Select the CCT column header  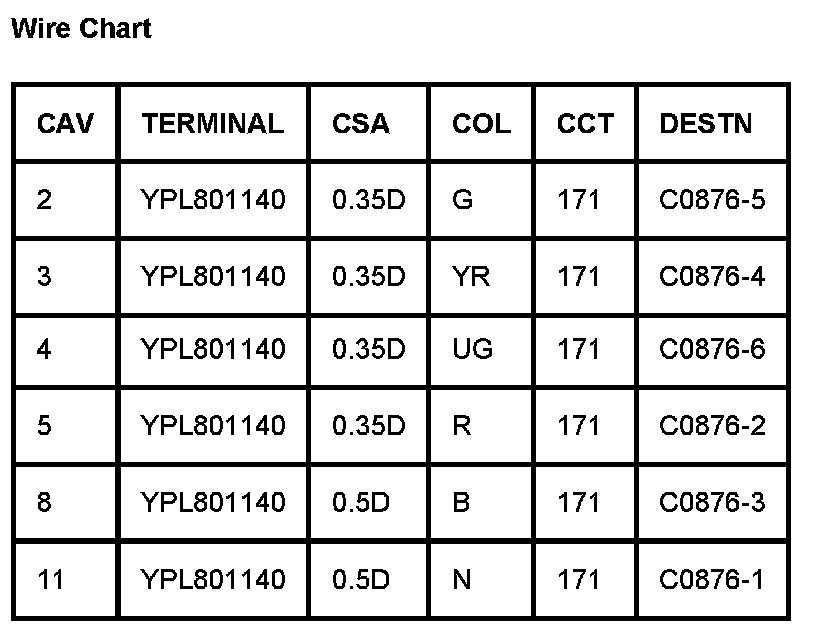tap(585, 124)
